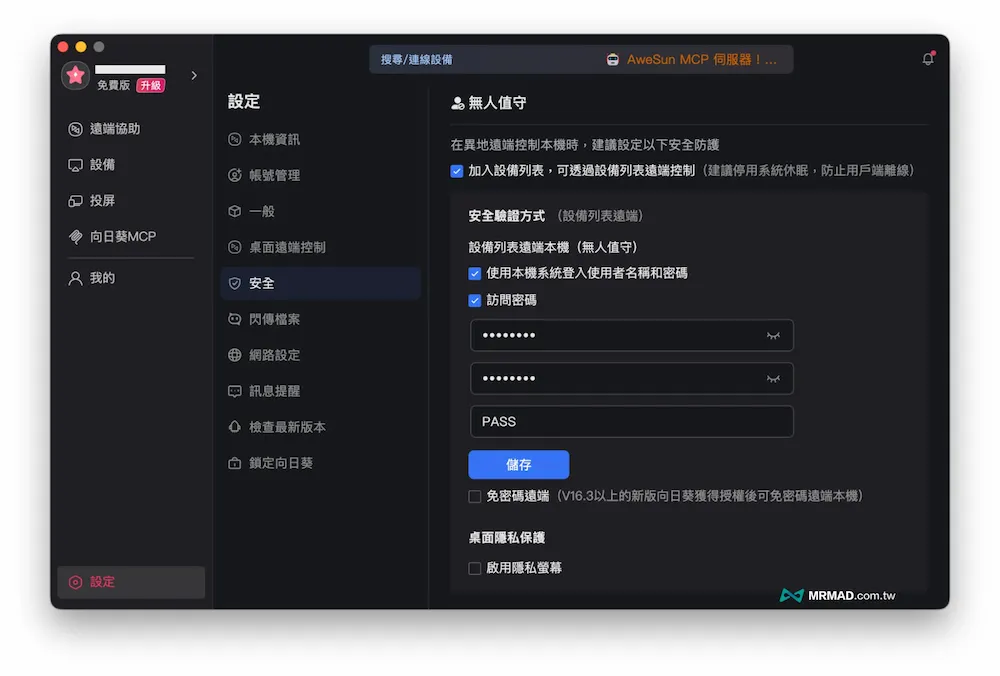Click the 免費版 plan label
Screen dimensions: 1000x676
point(114,85)
